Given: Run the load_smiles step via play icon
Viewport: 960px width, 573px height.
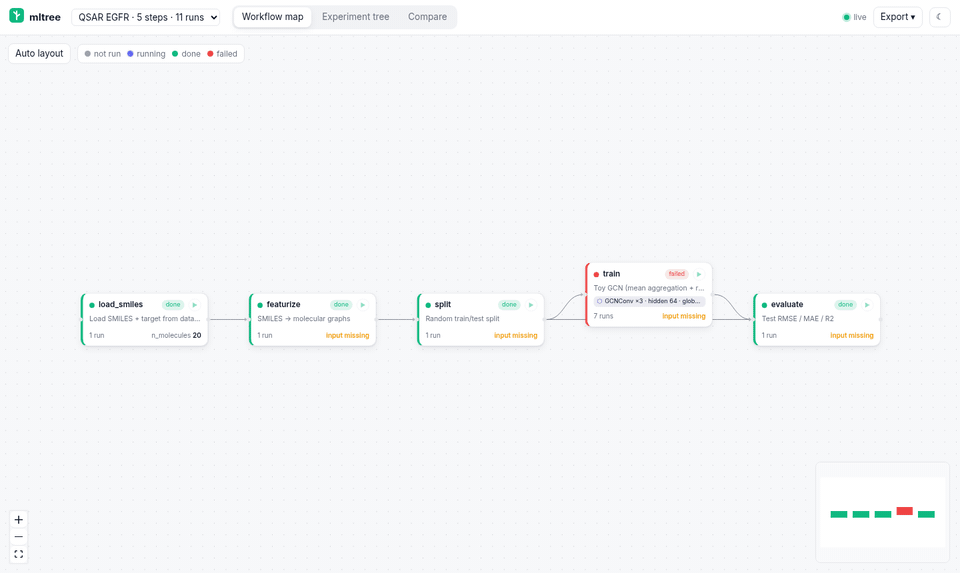Looking at the screenshot, I should pos(195,305).
